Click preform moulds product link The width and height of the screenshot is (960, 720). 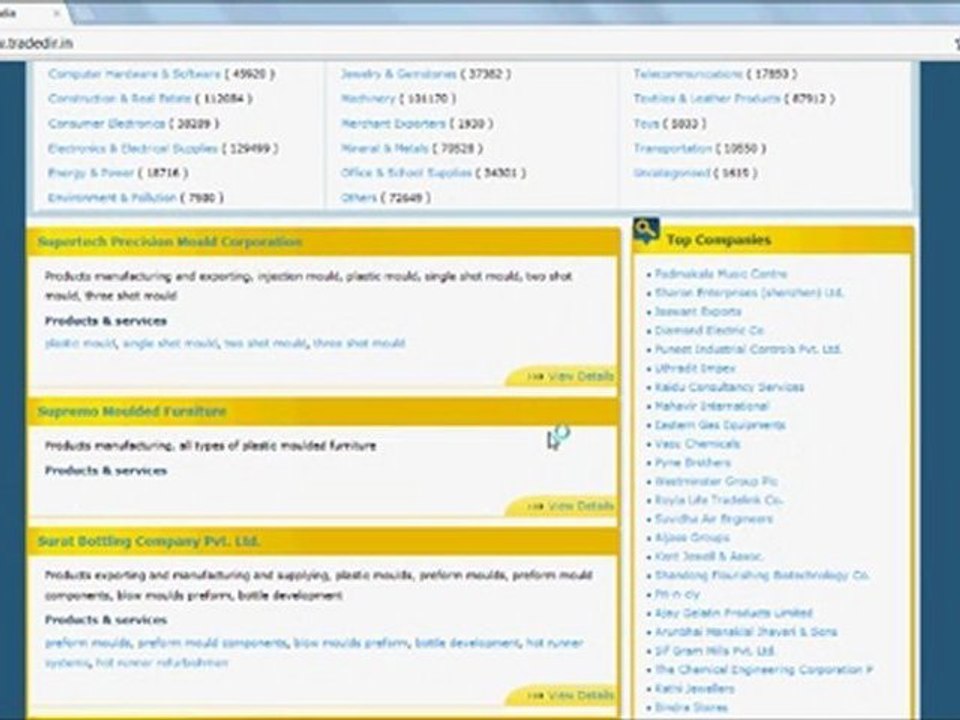point(88,643)
